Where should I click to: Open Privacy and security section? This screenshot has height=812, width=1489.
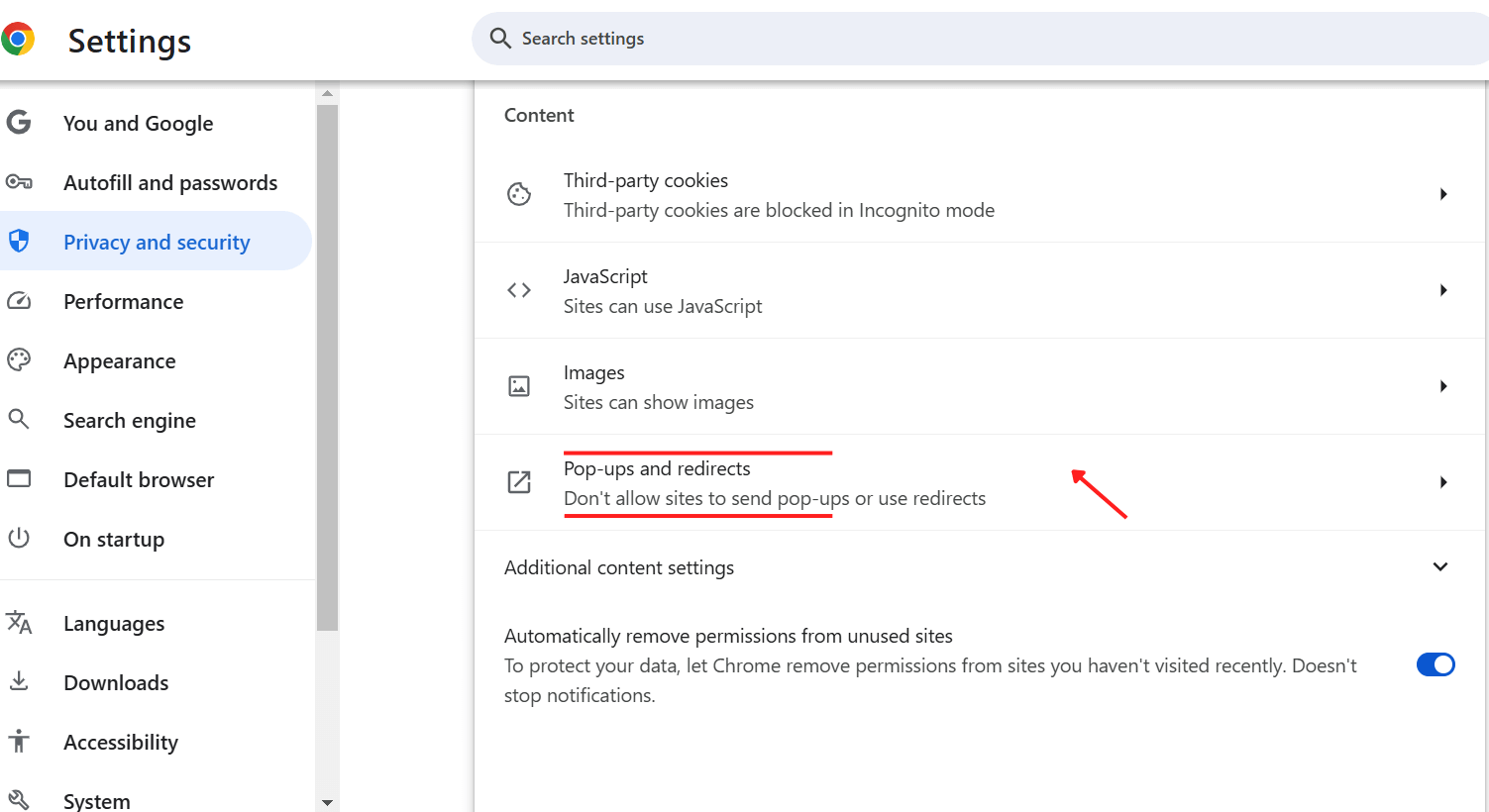coord(157,242)
